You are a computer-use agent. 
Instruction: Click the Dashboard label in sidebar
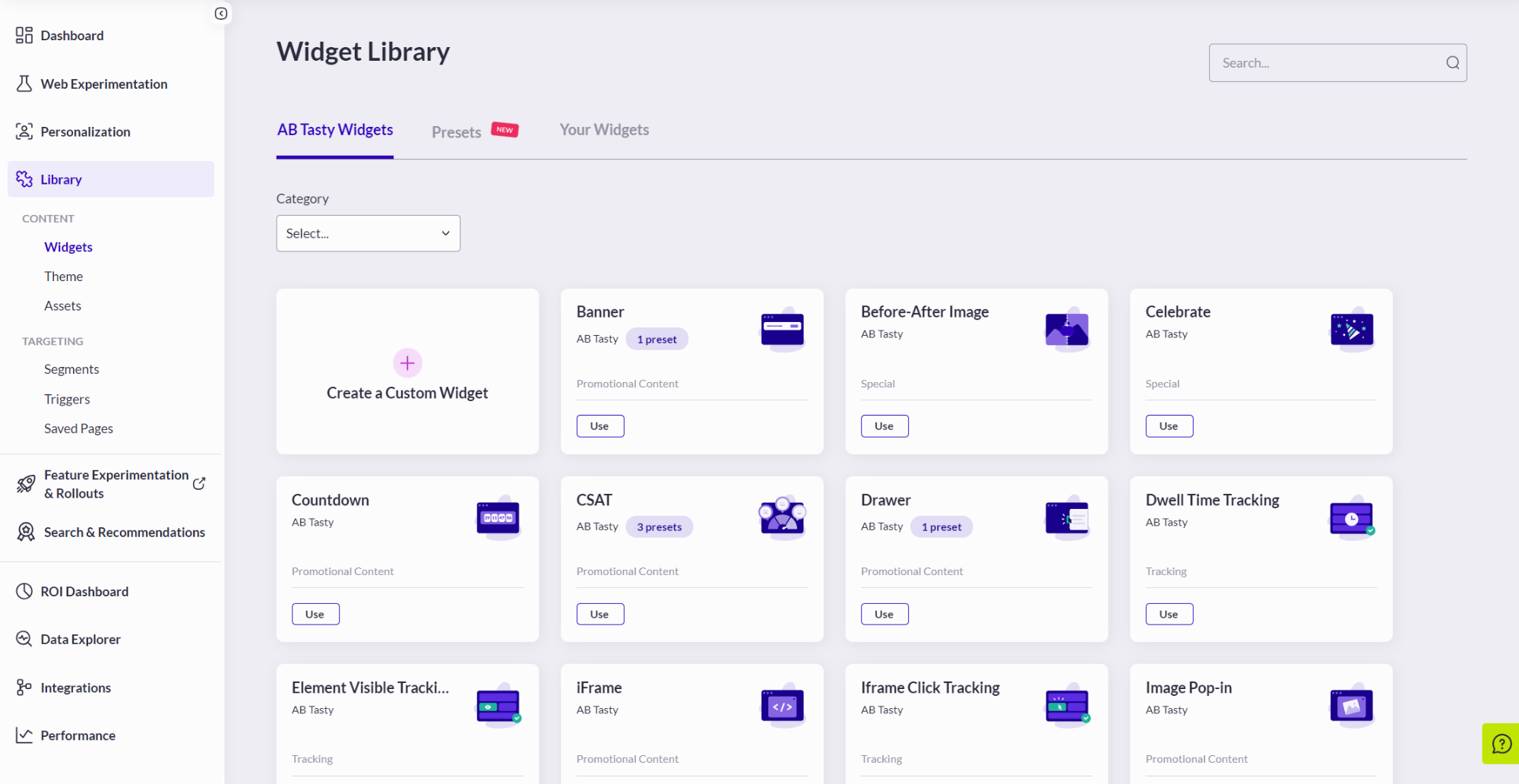point(72,36)
